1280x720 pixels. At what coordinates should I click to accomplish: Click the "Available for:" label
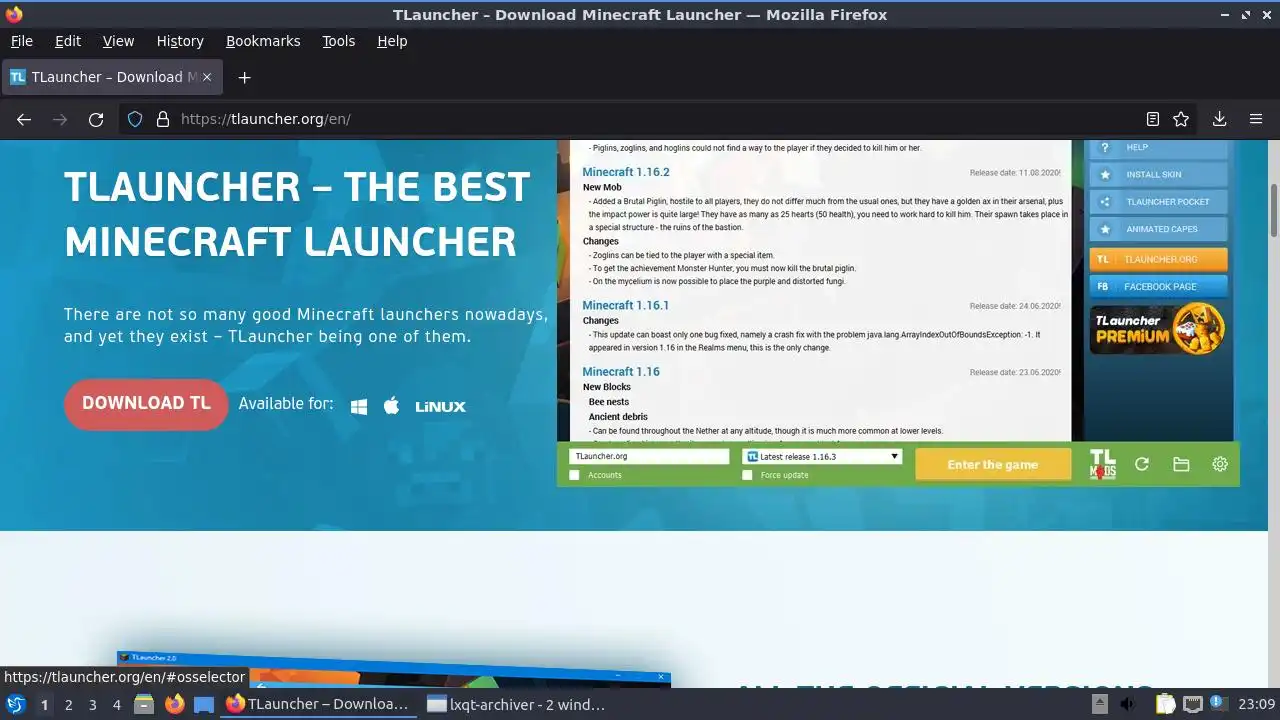tap(286, 404)
